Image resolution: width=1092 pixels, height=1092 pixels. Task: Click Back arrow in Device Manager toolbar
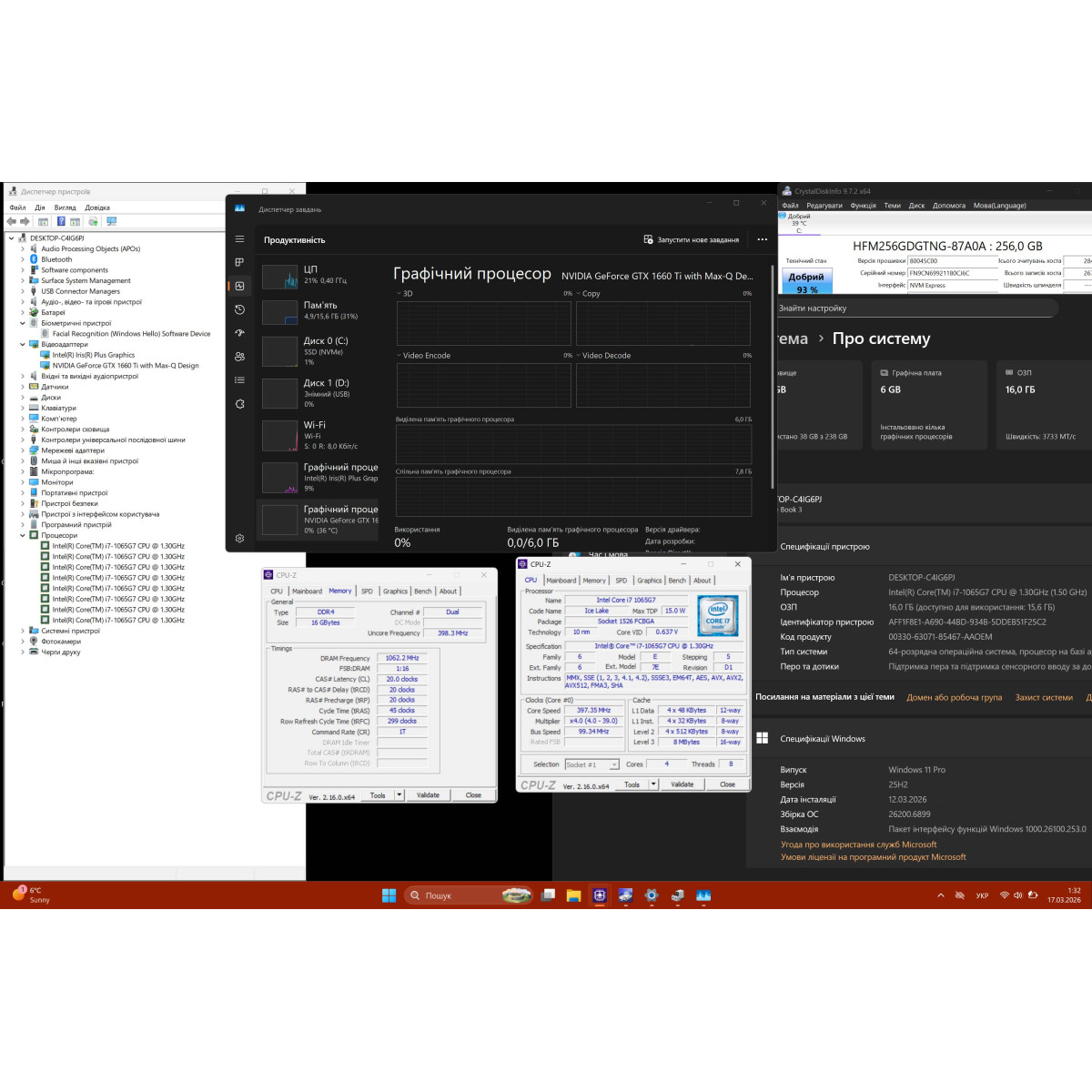pyautogui.click(x=12, y=221)
